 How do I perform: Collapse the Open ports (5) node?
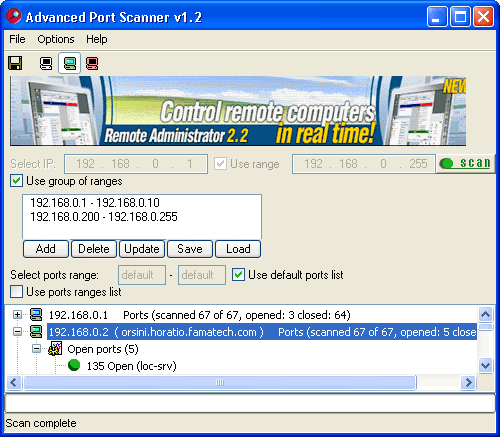pyautogui.click(x=36, y=349)
